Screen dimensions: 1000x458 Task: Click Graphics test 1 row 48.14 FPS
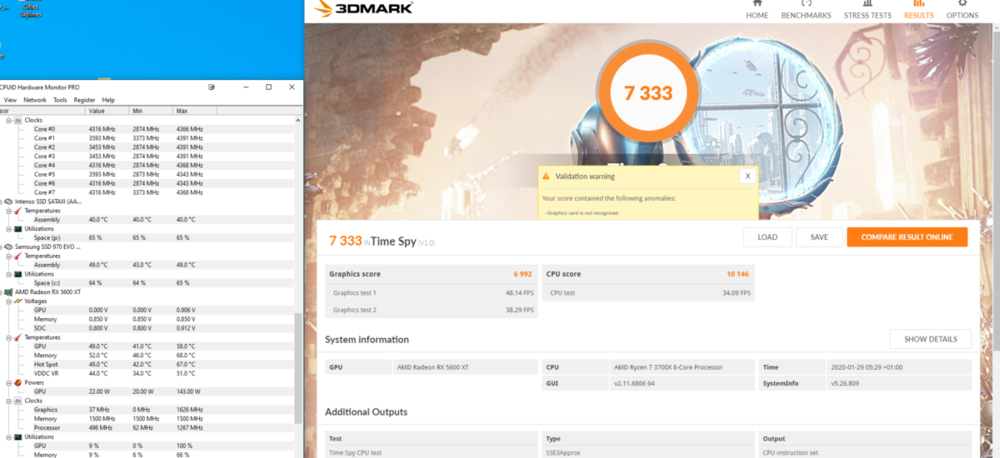pos(431,293)
